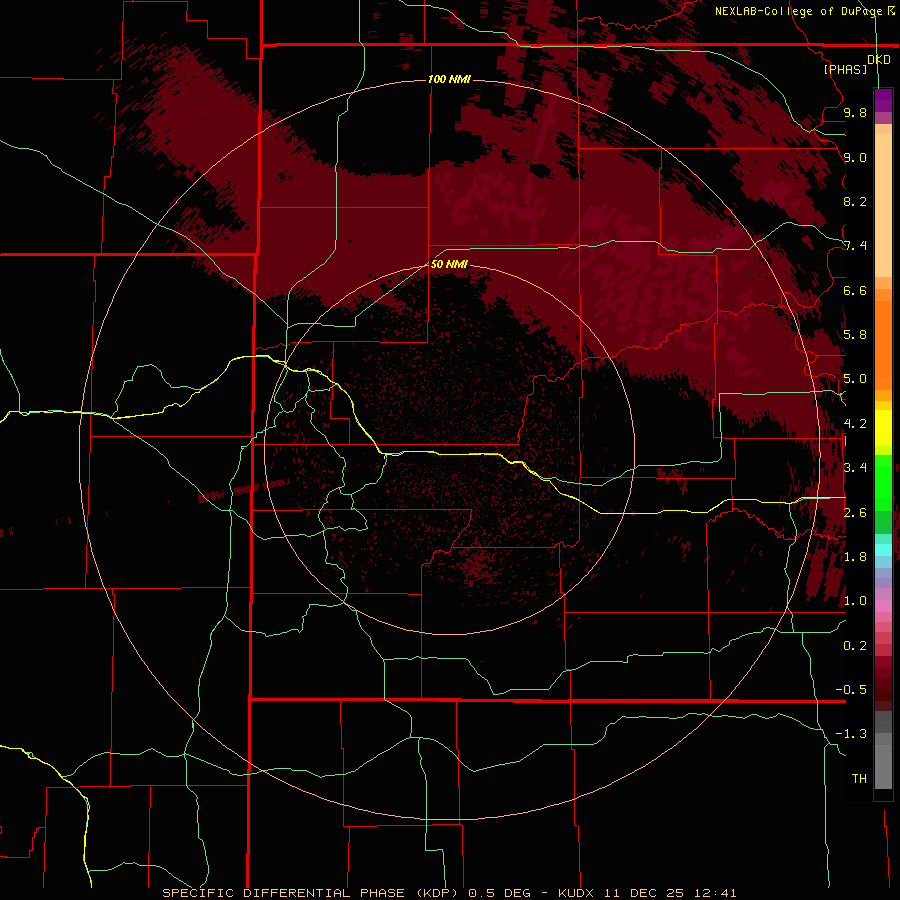This screenshot has height=900, width=900.
Task: Click the -0.5 color scale value
Action: pyautogui.click(x=851, y=689)
